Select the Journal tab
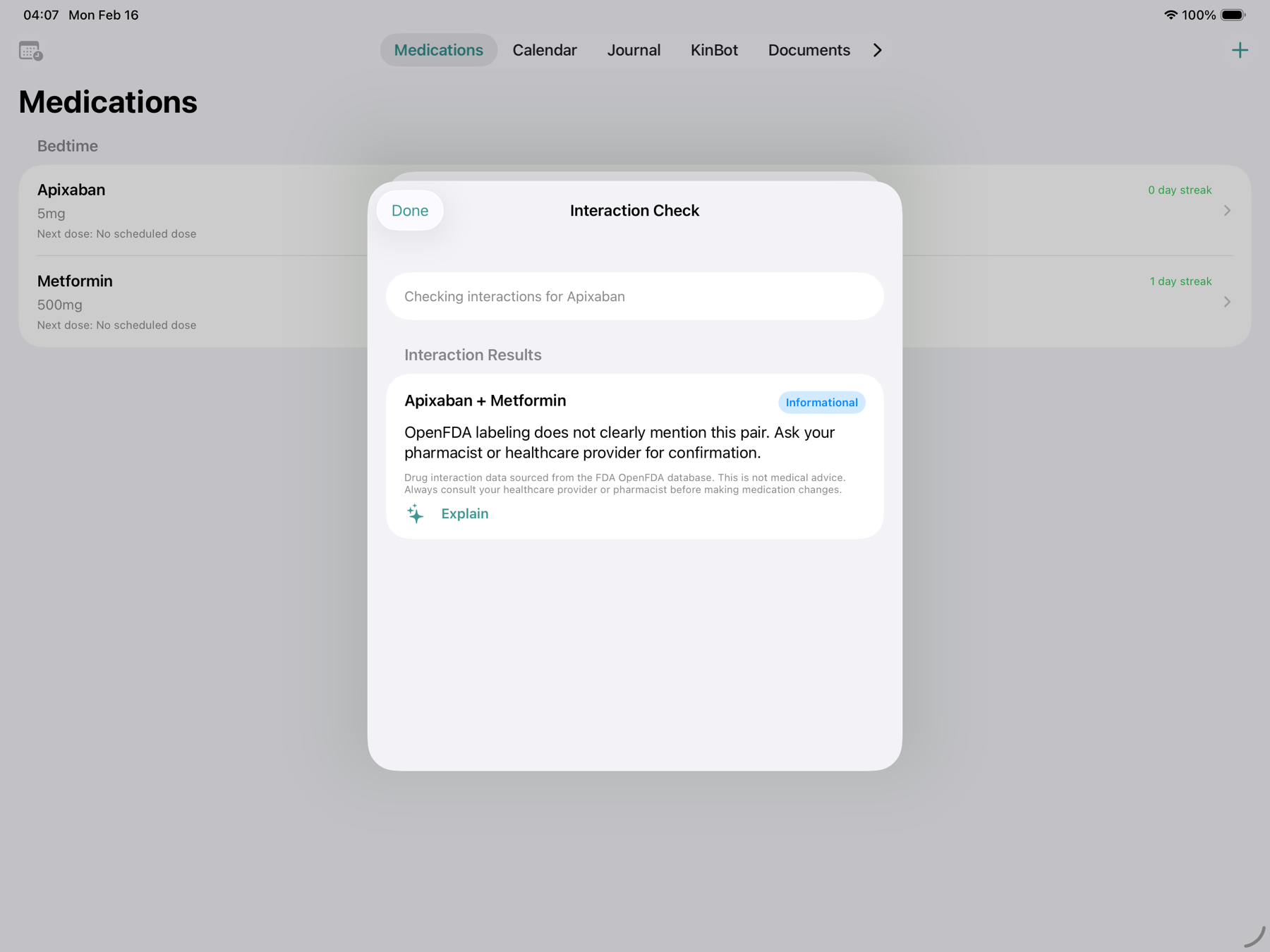 (634, 49)
